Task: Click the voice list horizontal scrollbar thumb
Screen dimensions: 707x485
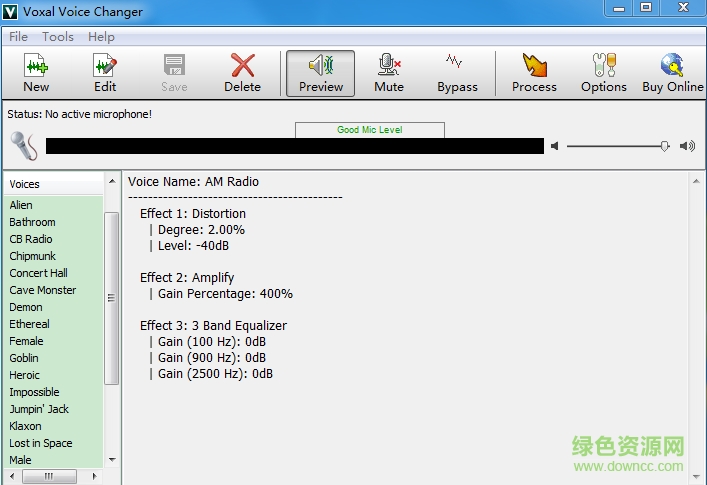Action: tap(49, 476)
